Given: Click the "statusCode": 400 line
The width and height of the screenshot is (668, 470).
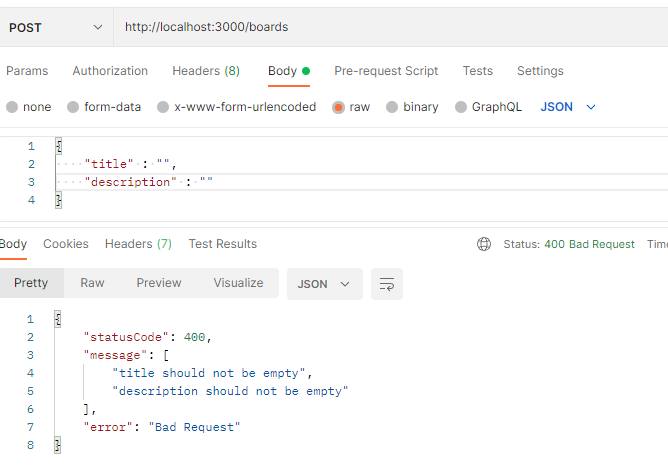Looking at the screenshot, I should tap(147, 337).
